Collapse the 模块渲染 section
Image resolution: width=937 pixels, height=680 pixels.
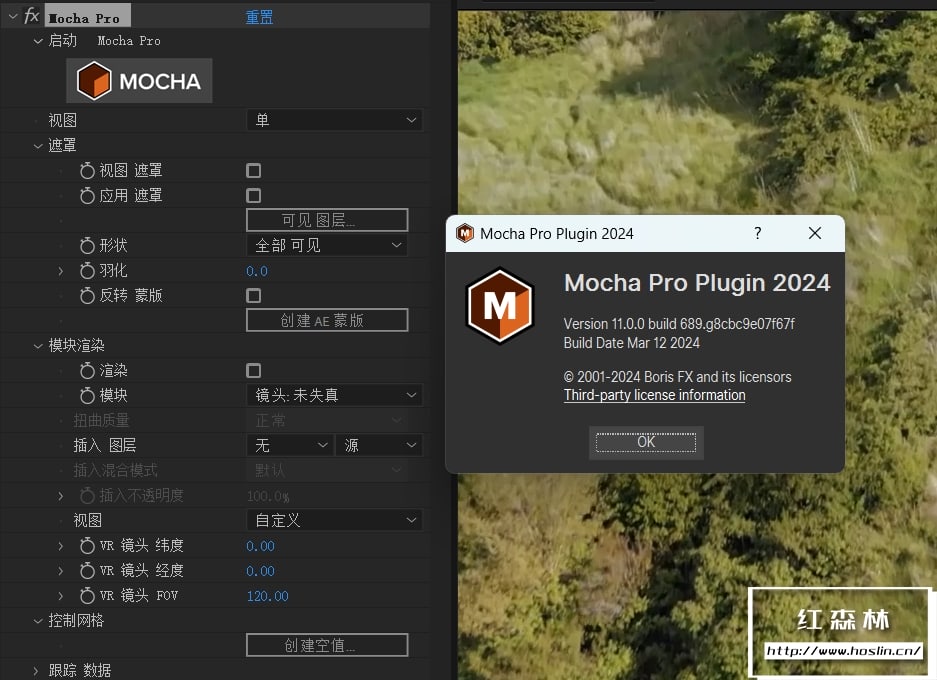(x=38, y=345)
